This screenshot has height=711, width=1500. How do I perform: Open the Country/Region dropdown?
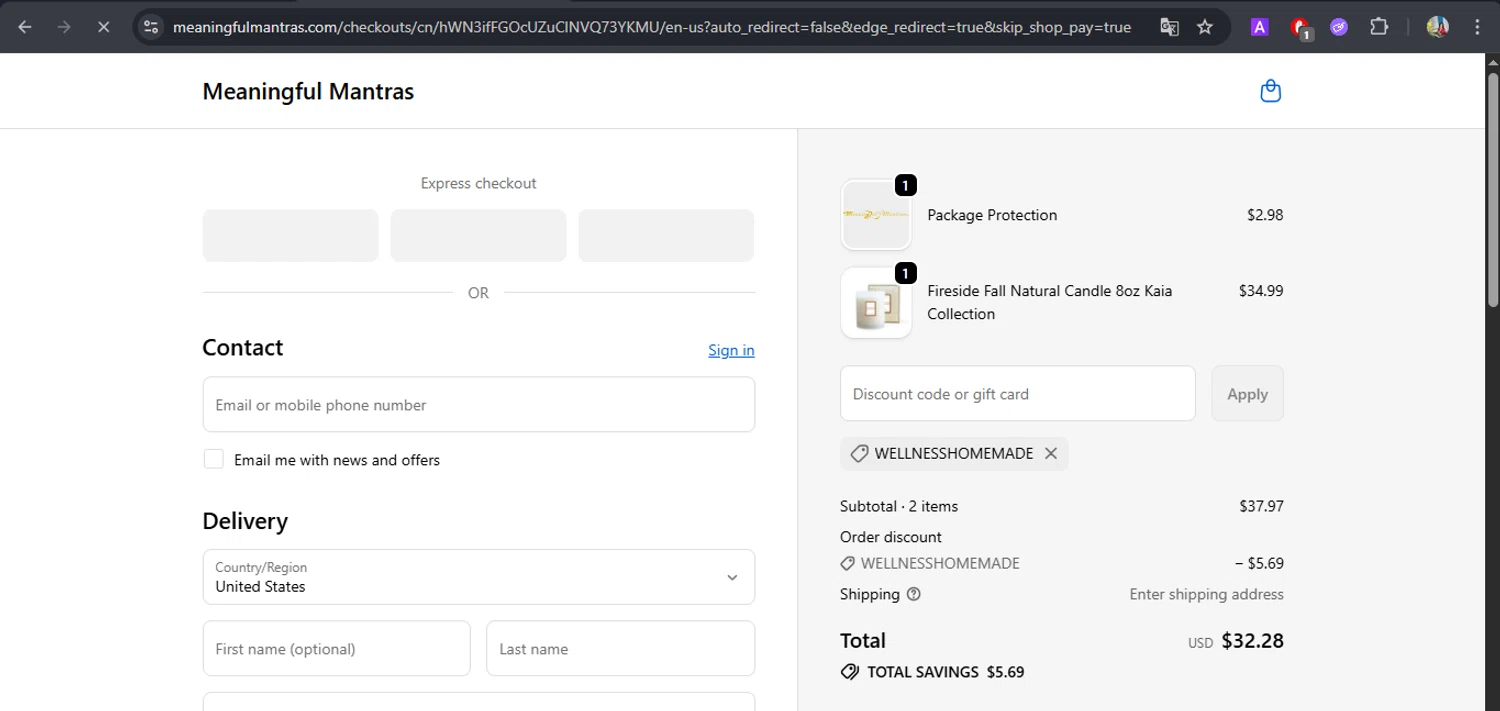[479, 577]
